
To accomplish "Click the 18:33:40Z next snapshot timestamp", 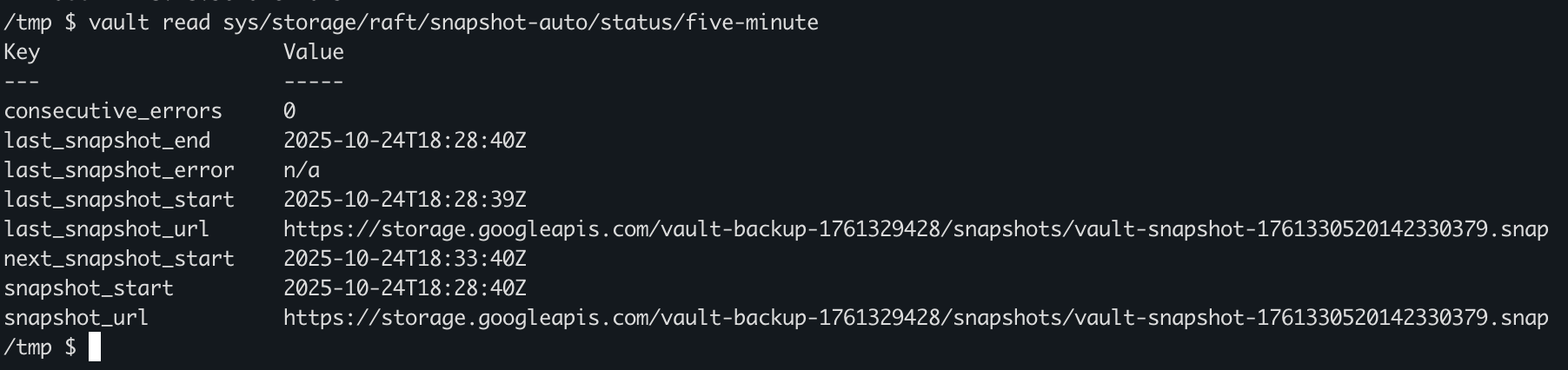I will click(x=404, y=259).
